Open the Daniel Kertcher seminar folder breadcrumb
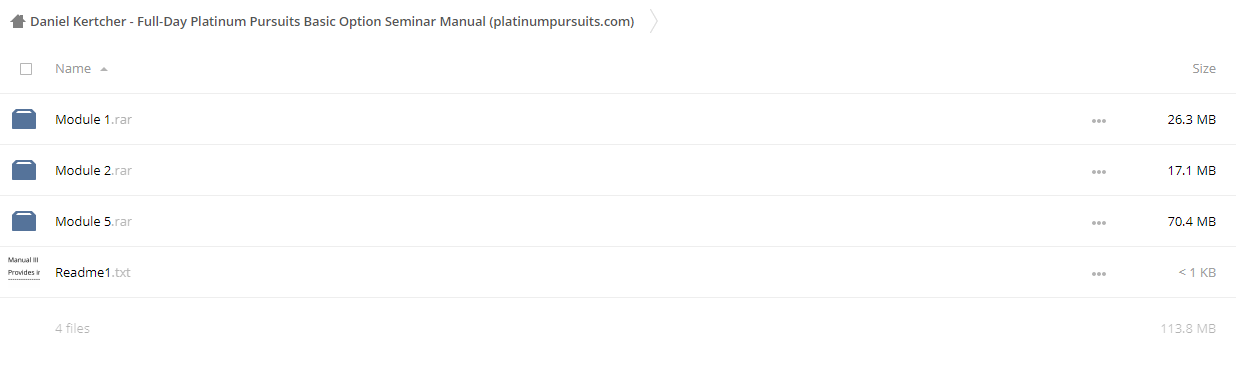 332,21
